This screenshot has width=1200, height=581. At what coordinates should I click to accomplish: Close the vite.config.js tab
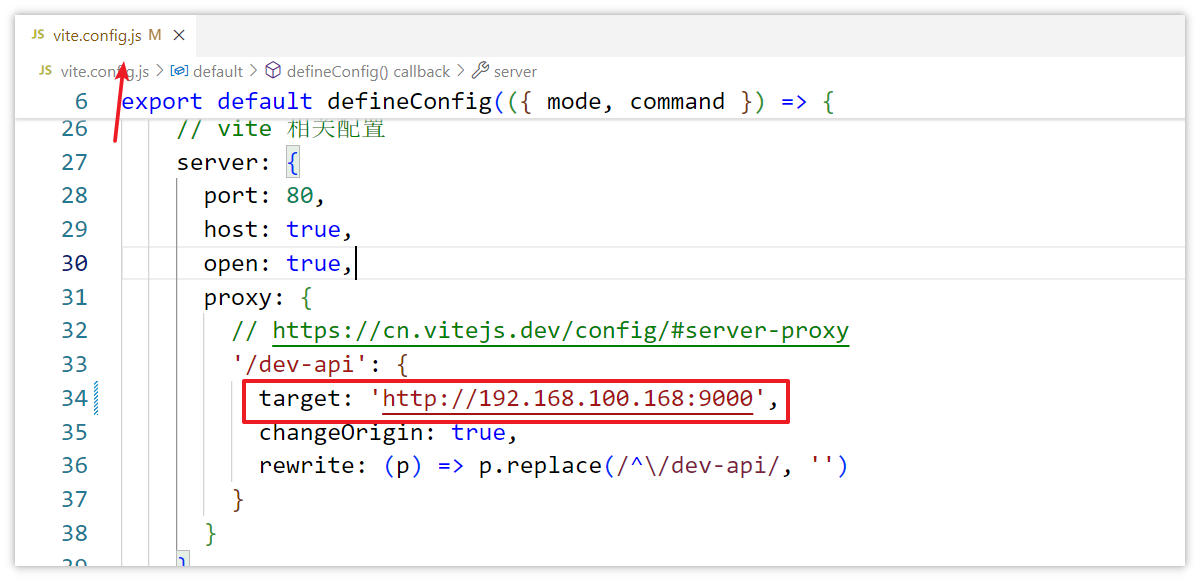179,35
